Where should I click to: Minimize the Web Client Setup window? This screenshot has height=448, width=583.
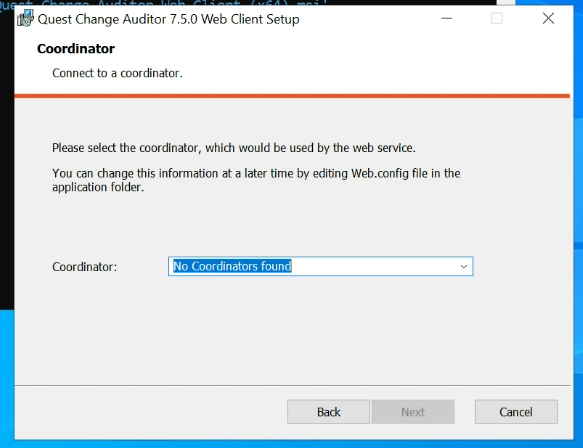(x=447, y=18)
